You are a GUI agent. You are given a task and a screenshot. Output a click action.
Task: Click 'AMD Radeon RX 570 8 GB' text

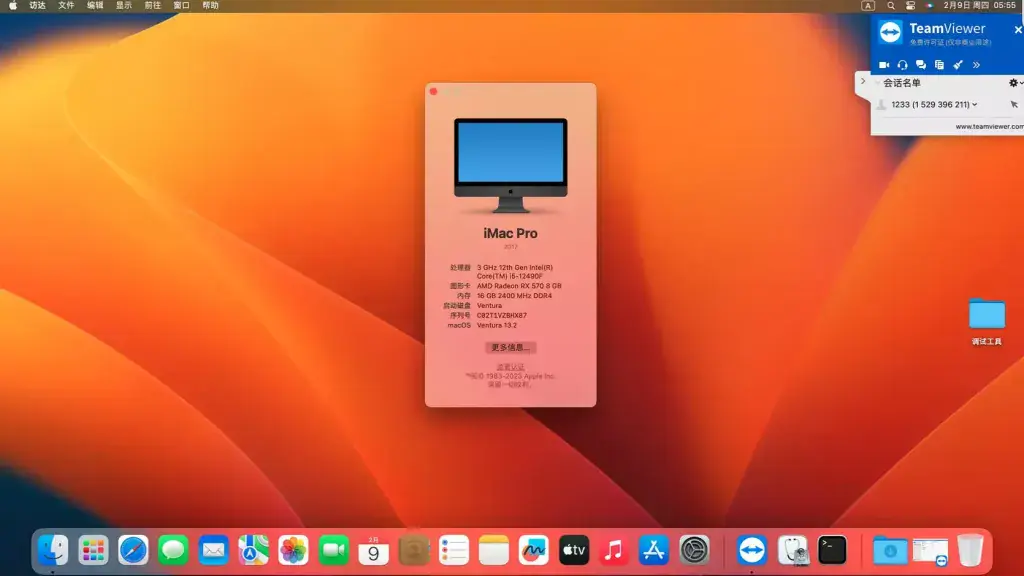coord(519,286)
